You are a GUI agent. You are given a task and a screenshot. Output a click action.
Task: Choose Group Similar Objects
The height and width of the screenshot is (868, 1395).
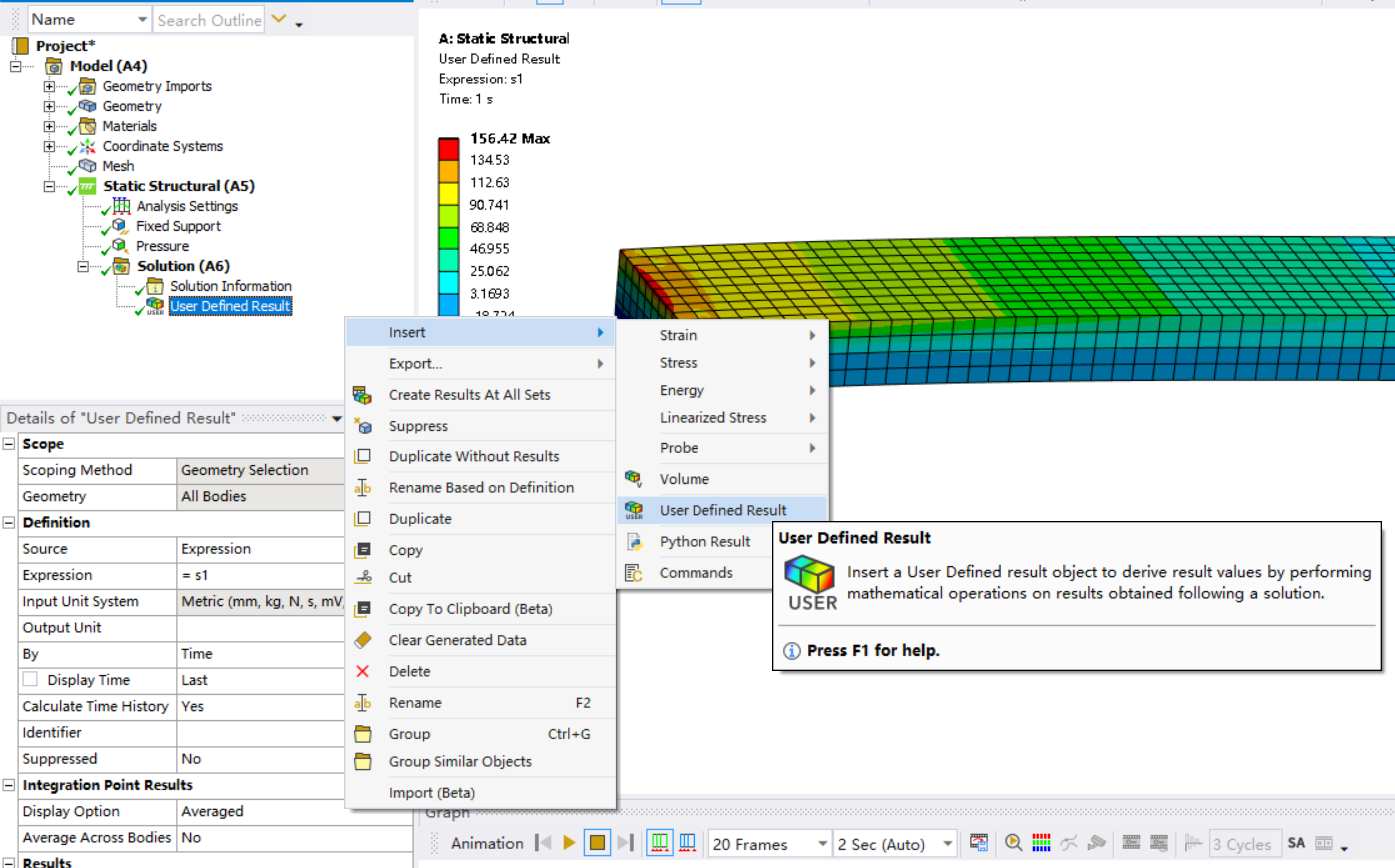[480, 761]
